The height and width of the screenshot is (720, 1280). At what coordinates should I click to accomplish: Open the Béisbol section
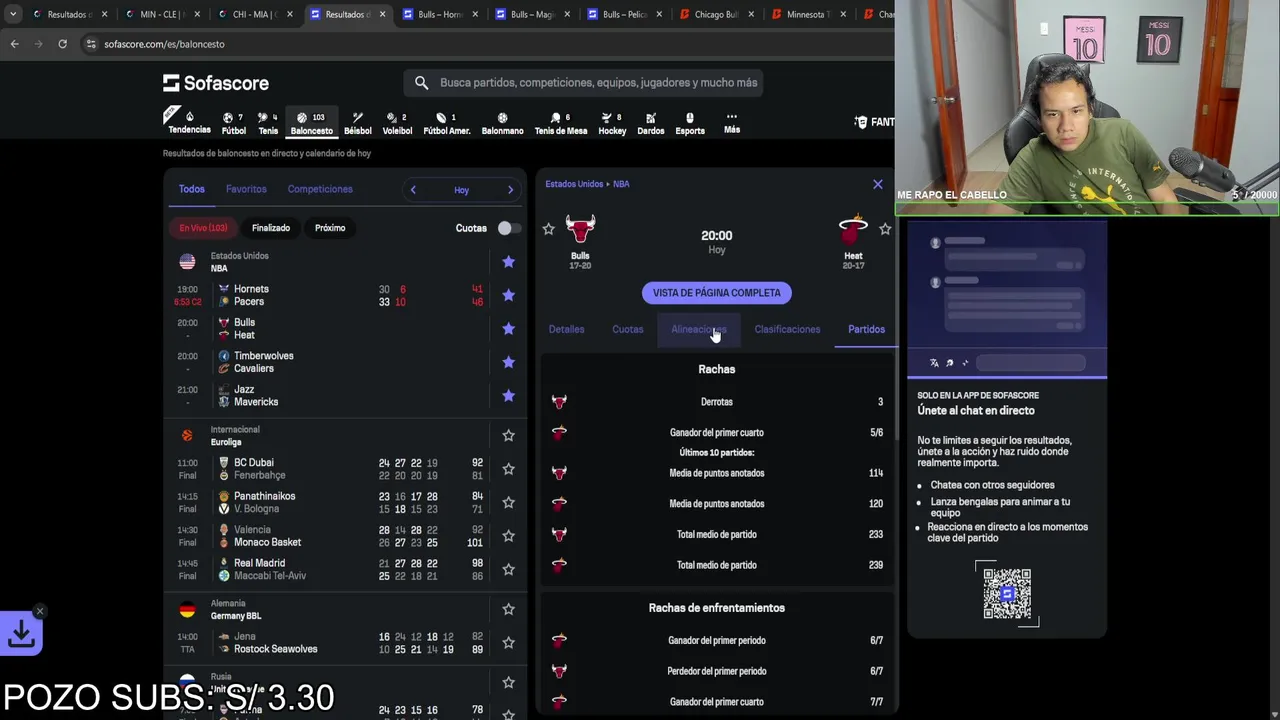point(357,122)
